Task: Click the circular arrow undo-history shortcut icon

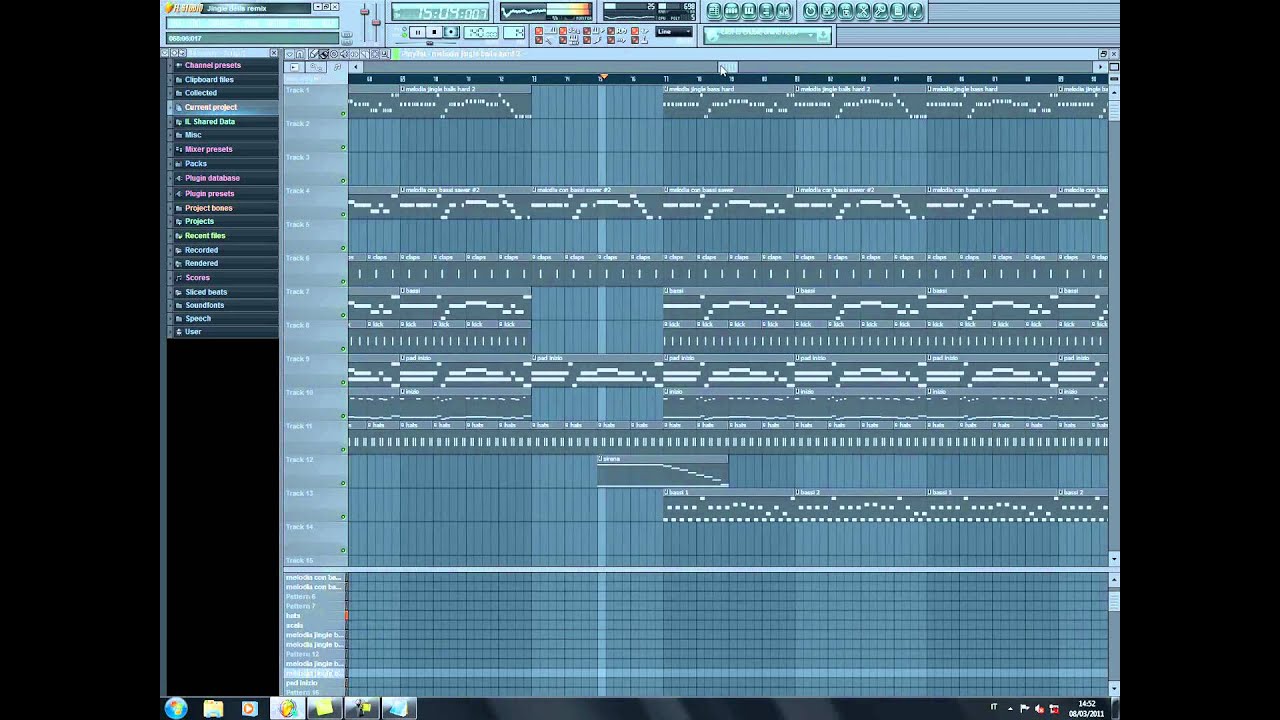Action: pyautogui.click(x=810, y=11)
